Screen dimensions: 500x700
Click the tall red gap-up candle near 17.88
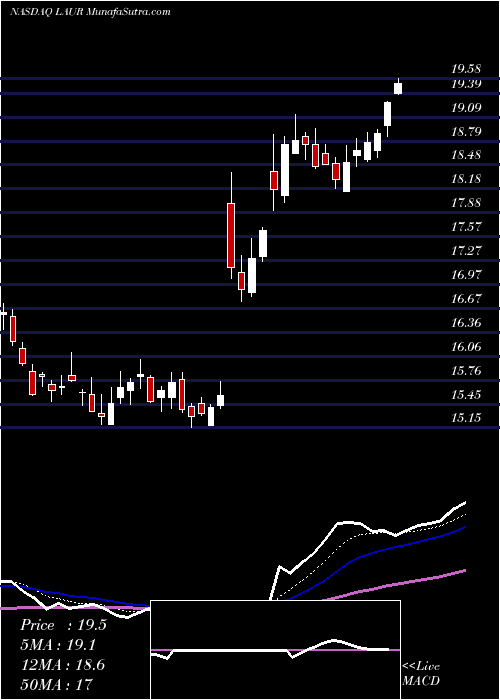(x=231, y=225)
